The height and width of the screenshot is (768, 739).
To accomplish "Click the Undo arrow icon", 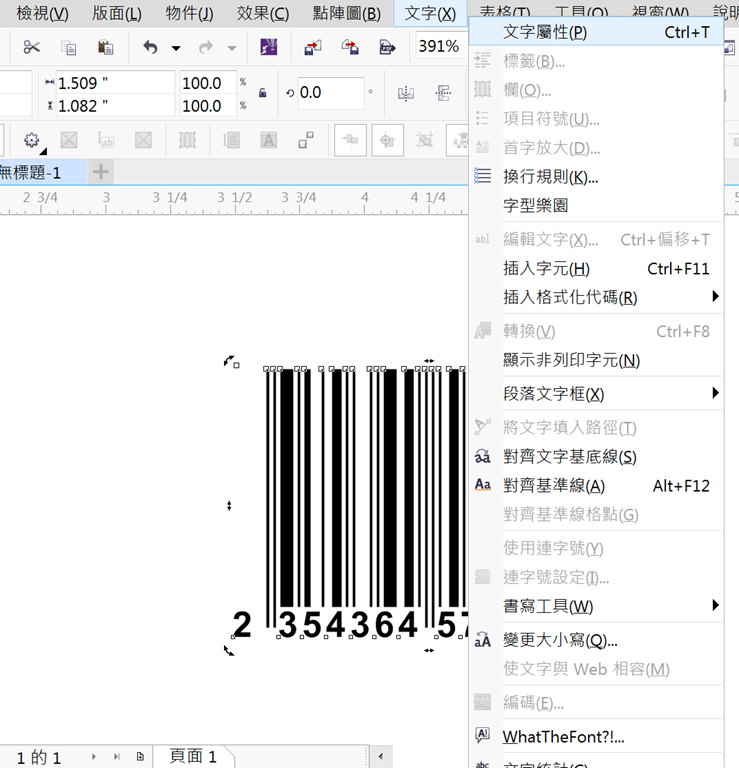I will point(150,47).
